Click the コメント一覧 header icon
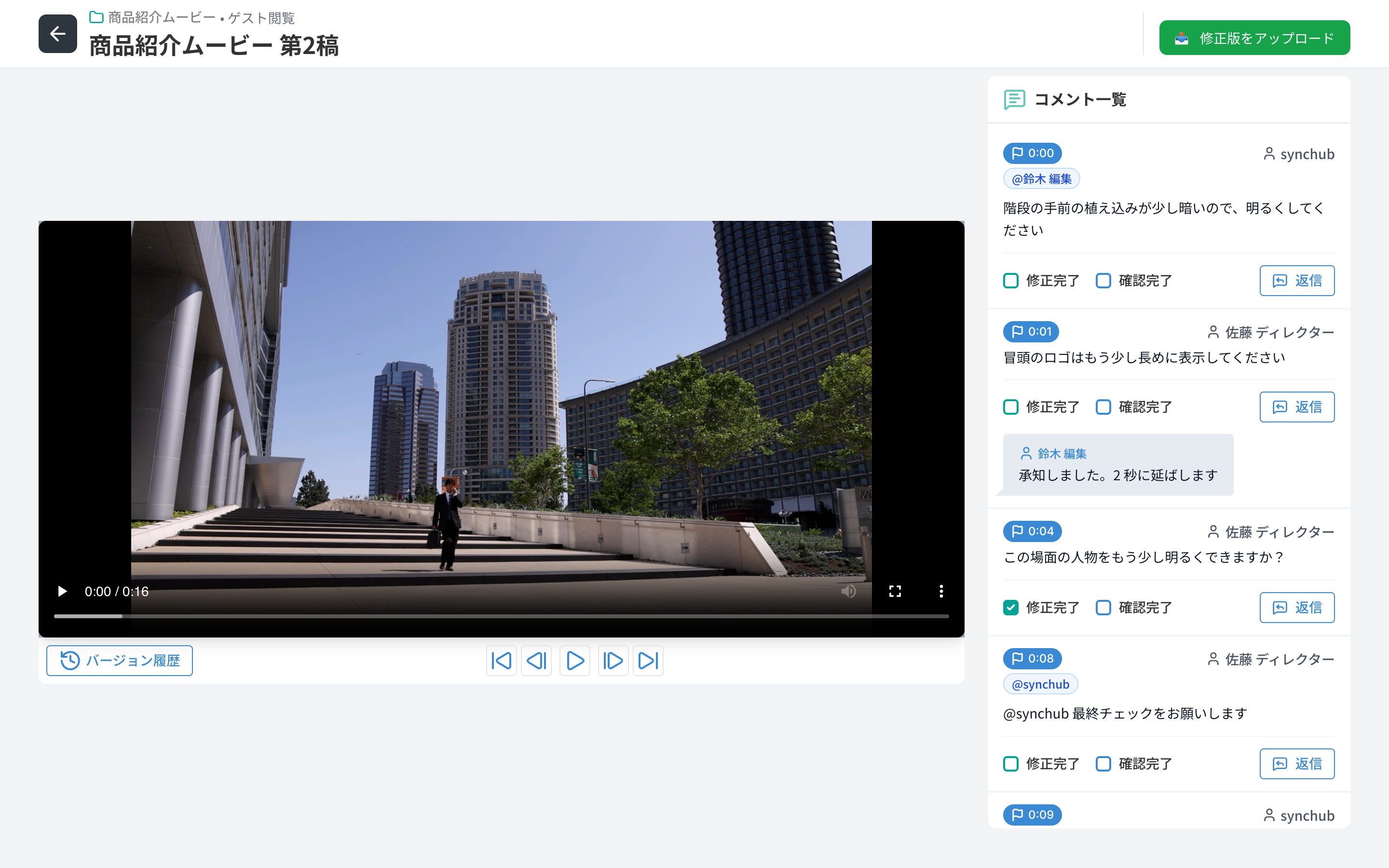Image resolution: width=1389 pixels, height=868 pixels. tap(1014, 99)
